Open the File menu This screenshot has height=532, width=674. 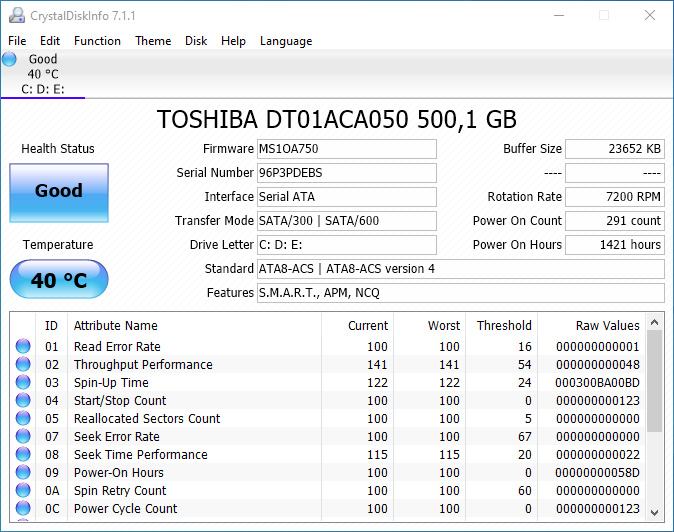coord(17,41)
